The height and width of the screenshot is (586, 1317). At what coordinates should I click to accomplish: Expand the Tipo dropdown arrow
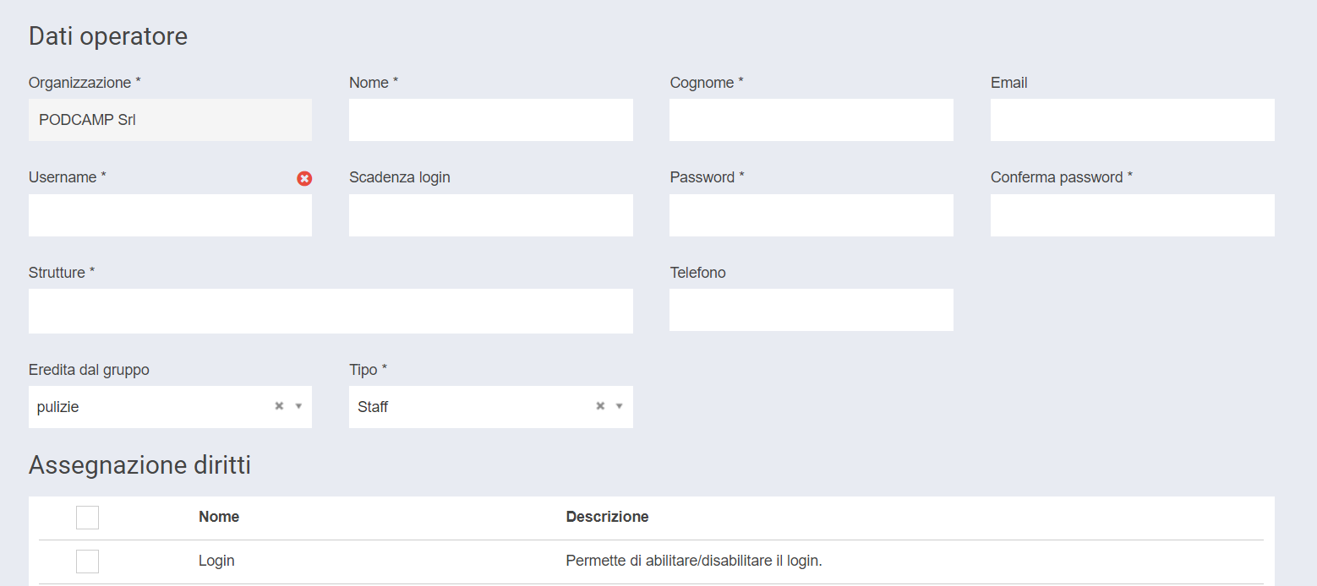pos(620,406)
